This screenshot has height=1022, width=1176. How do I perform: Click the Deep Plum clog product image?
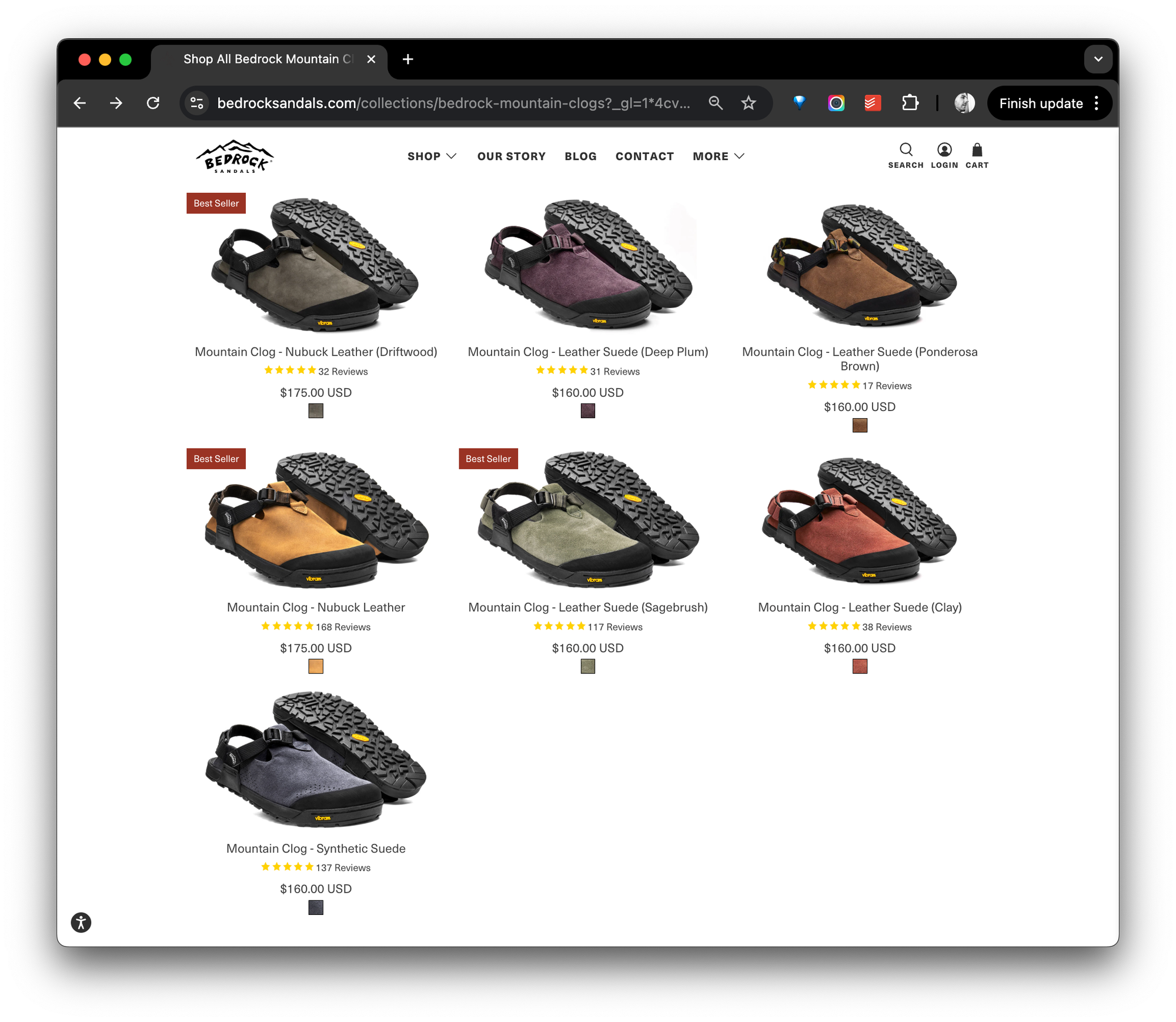(x=588, y=265)
